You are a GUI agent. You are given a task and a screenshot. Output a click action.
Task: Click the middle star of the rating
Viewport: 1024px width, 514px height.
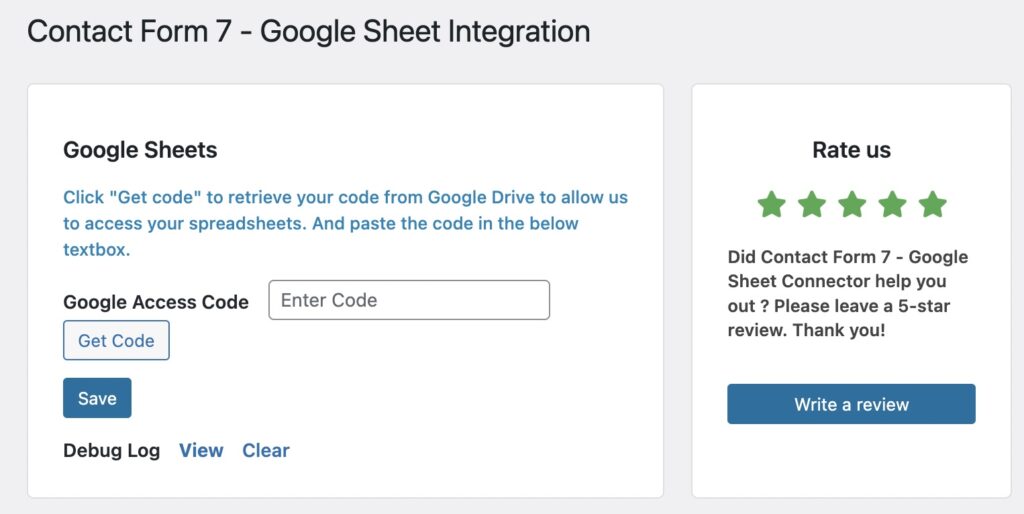[x=852, y=205]
